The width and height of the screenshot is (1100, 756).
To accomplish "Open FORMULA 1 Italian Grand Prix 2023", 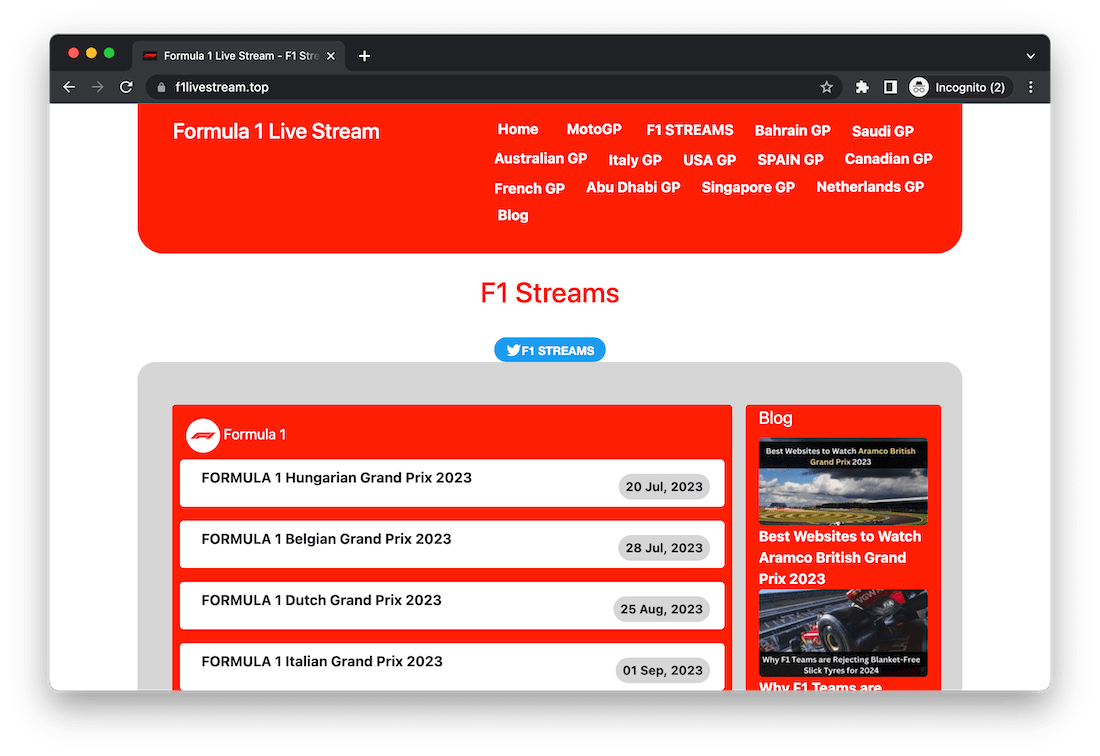I will pyautogui.click(x=452, y=667).
